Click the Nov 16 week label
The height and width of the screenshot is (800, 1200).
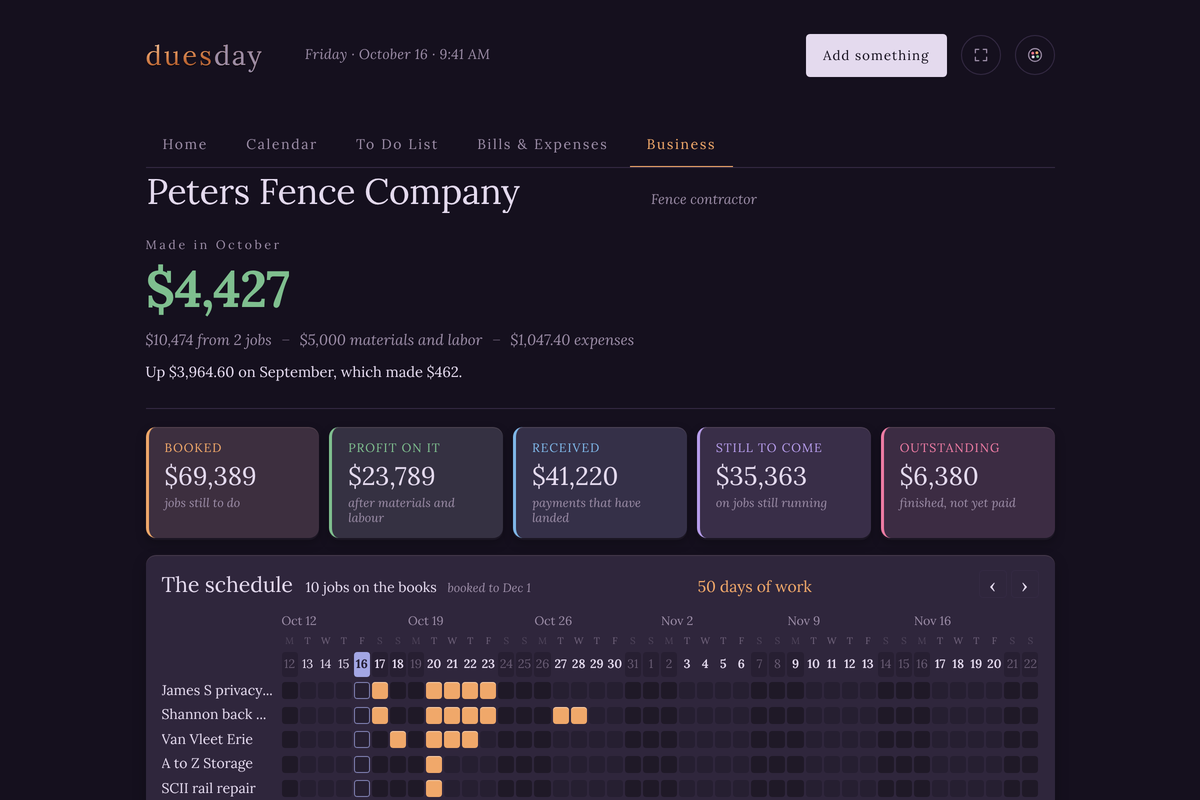tap(933, 621)
